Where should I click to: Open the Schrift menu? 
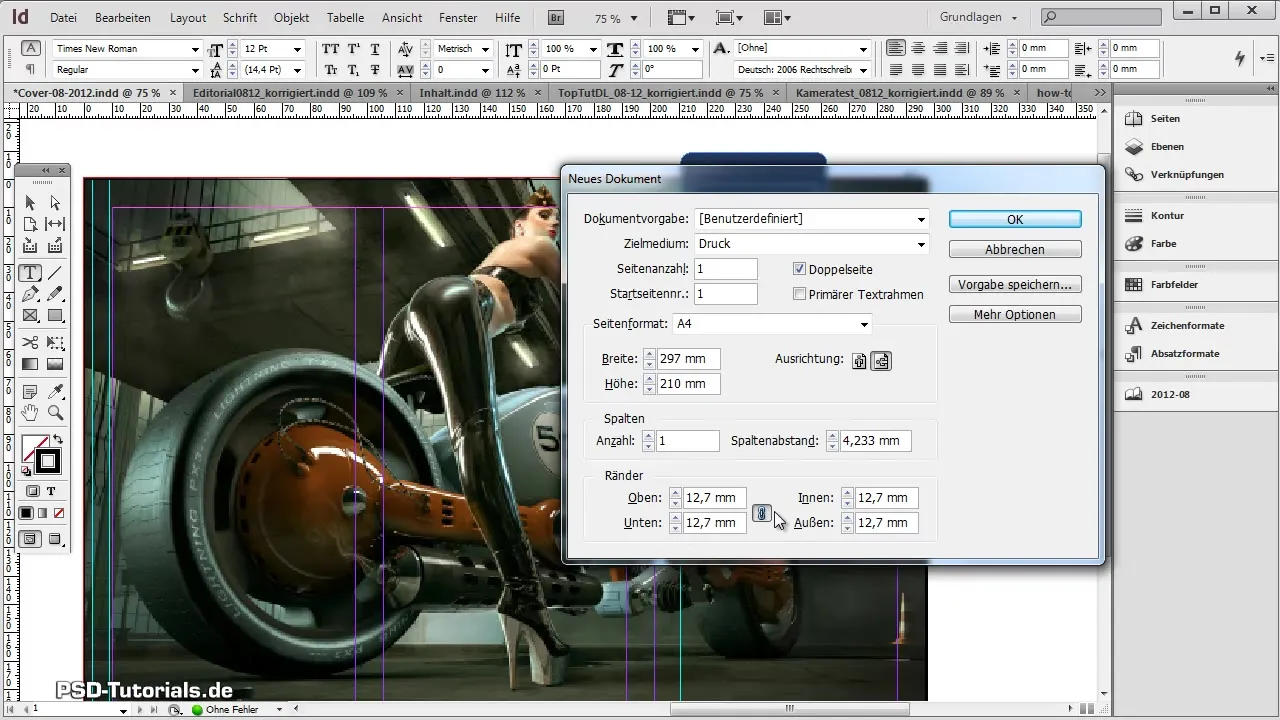pos(240,18)
